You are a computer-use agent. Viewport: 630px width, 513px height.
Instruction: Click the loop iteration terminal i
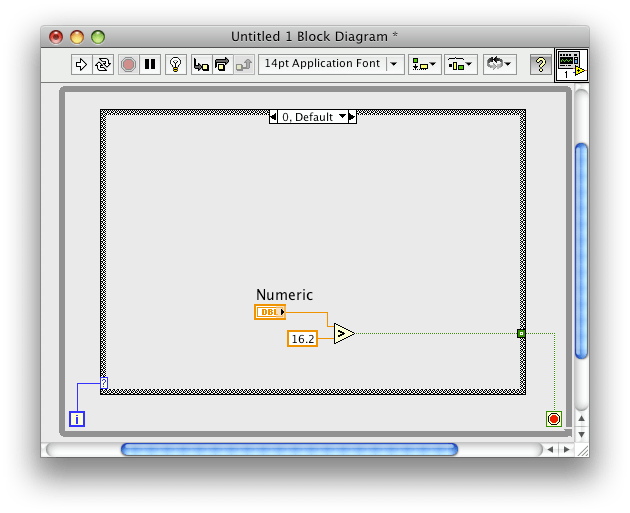77,419
